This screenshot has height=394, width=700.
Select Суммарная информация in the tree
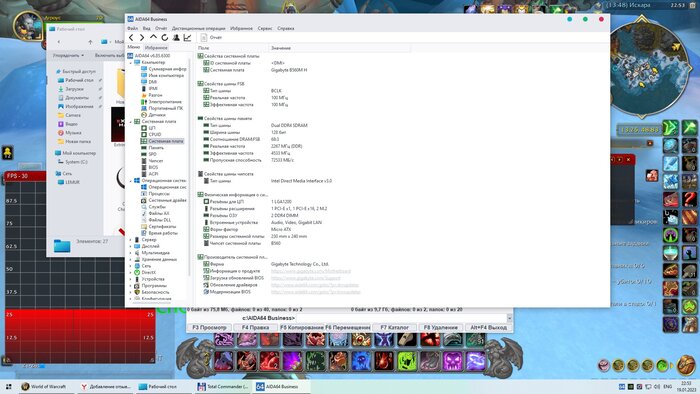click(164, 69)
